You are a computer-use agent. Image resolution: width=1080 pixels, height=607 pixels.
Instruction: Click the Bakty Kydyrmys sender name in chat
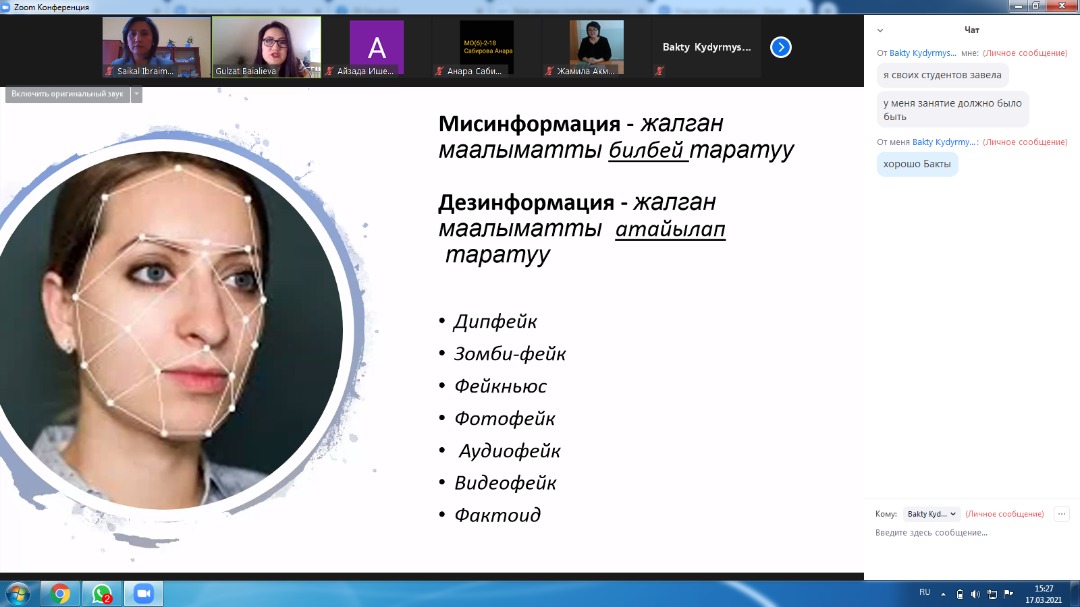923,53
